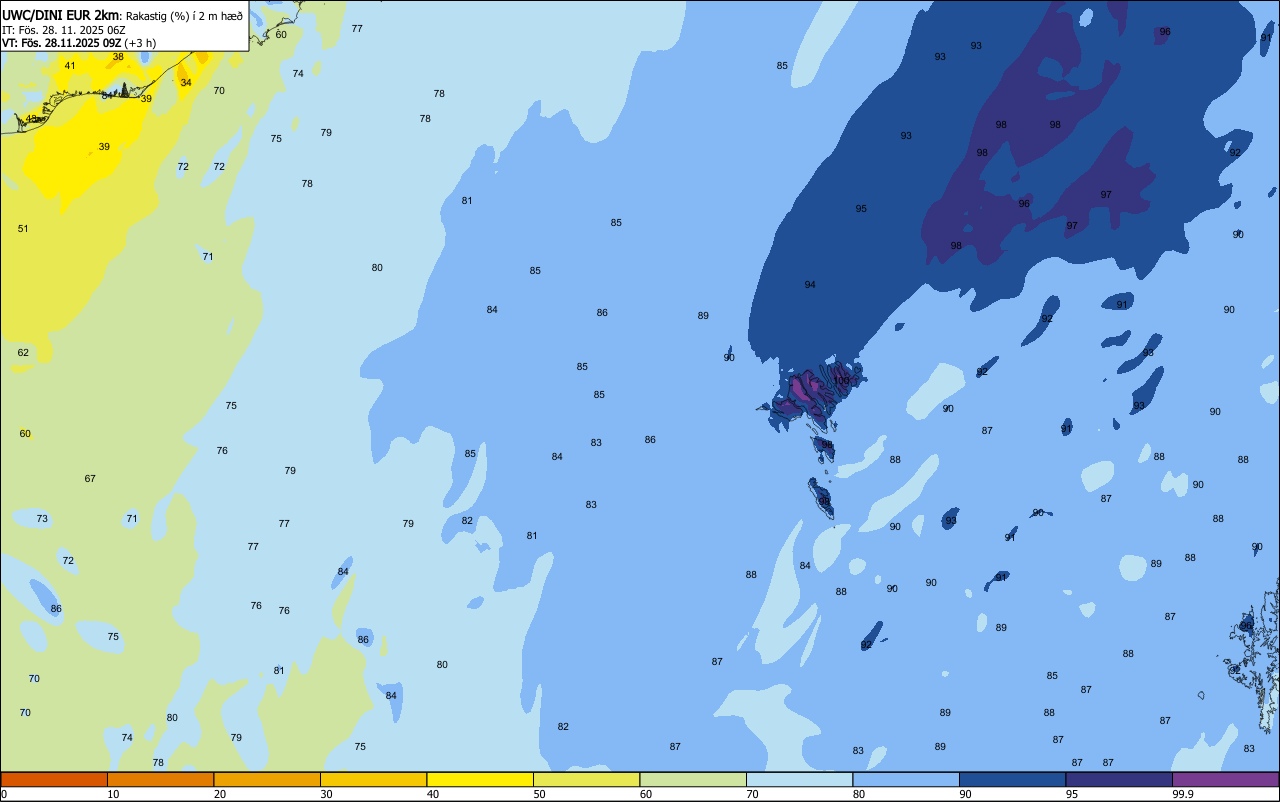
Task: Click the 50–60 legend color segment
Action: click(586, 779)
